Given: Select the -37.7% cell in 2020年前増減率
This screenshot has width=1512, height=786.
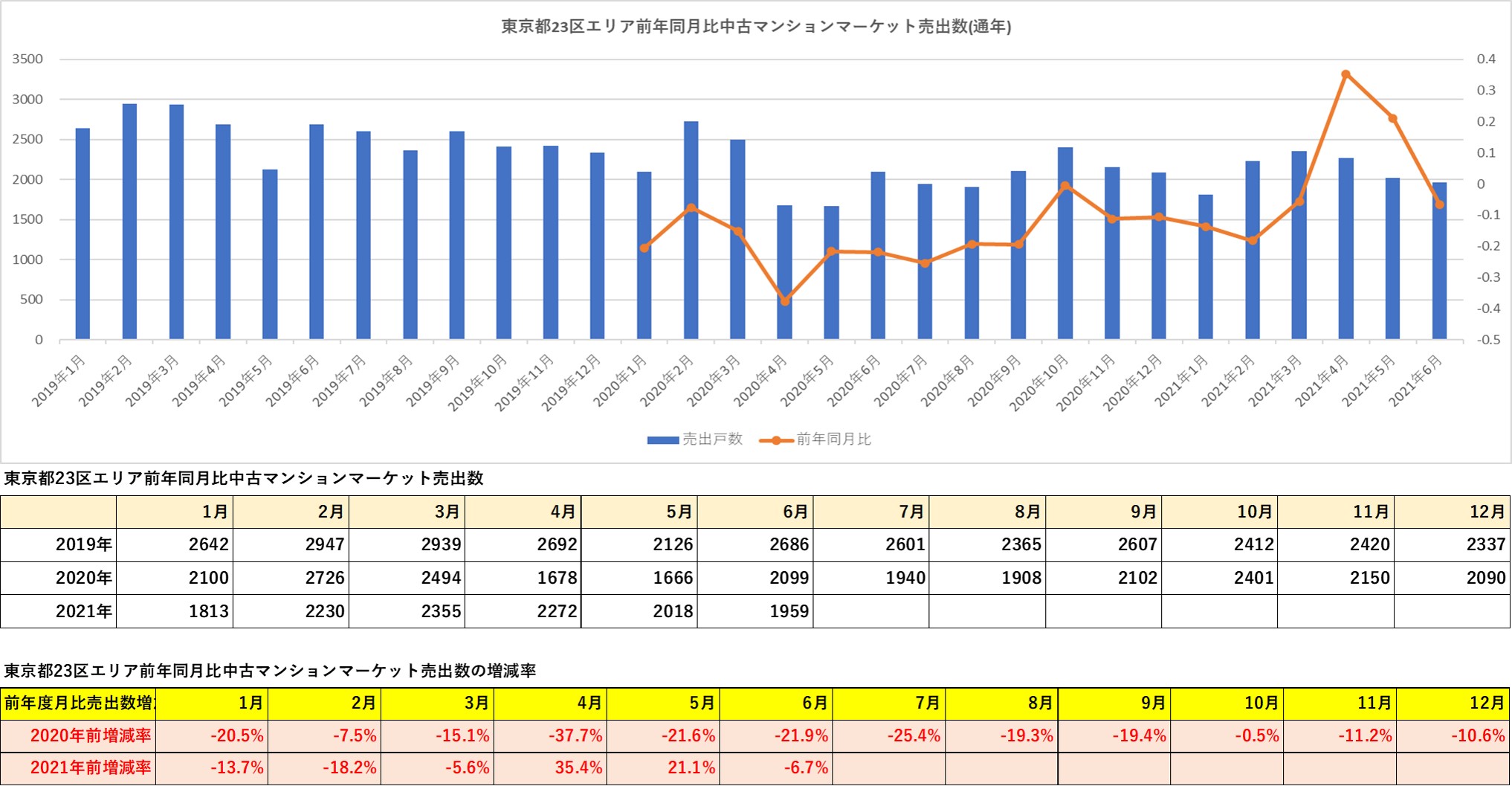Looking at the screenshot, I should point(550,736).
